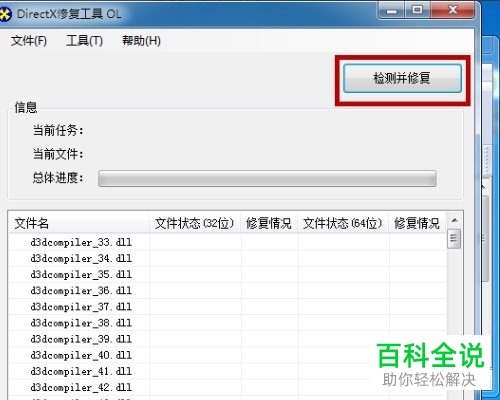Open the 工具(T) menu
Viewport: 500px width, 400px height.
pyautogui.click(x=84, y=41)
